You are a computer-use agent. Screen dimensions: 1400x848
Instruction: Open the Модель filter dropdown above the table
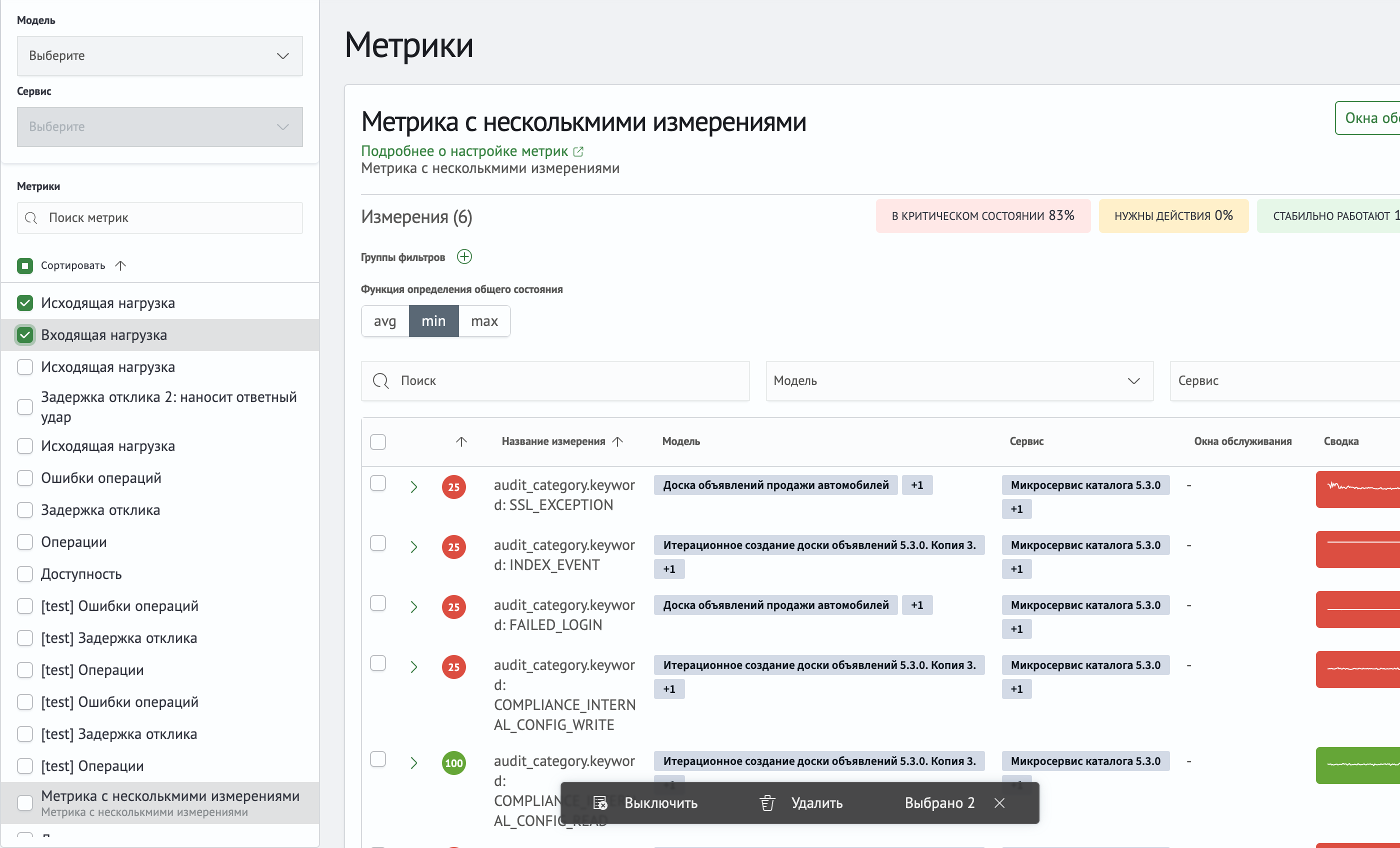959,381
